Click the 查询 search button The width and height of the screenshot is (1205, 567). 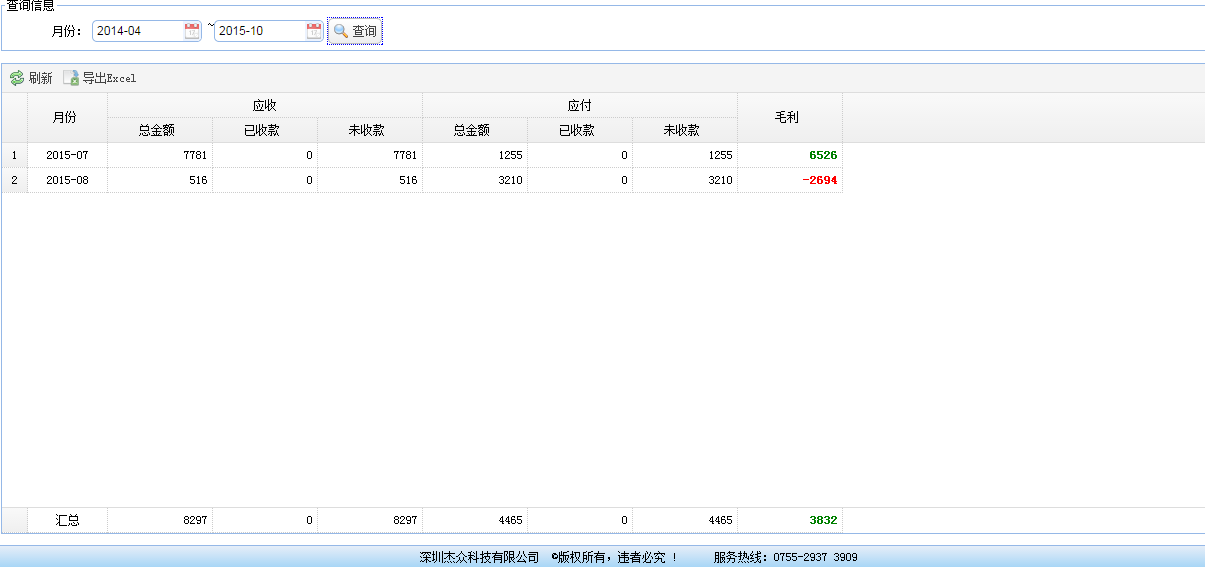tap(355, 32)
